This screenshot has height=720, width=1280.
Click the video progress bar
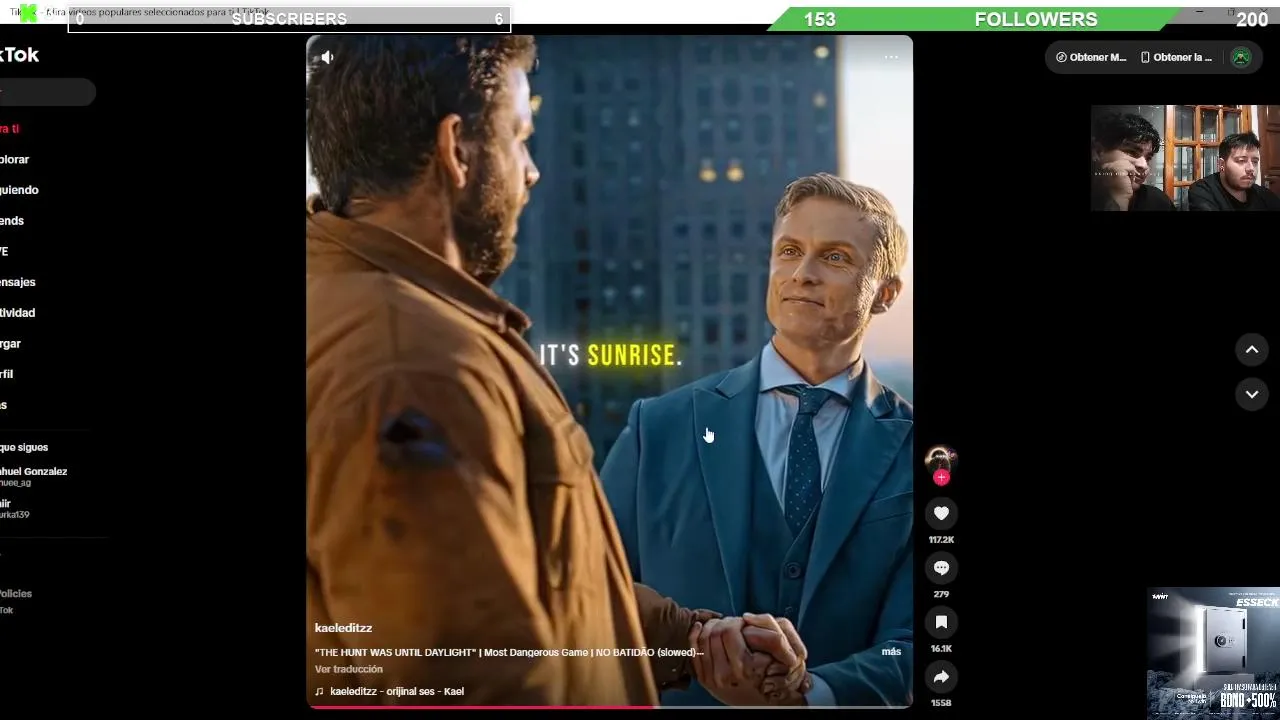tap(609, 707)
